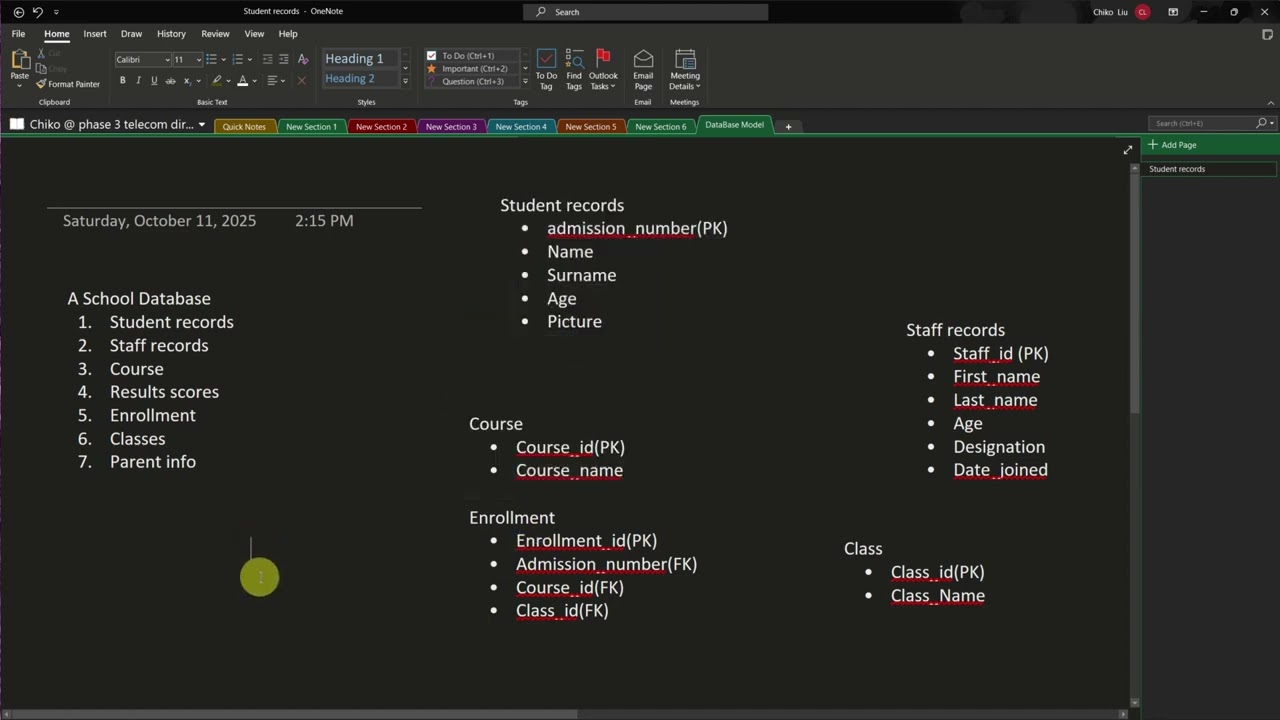Apply italic formatting
This screenshot has width=1280, height=720.
pyautogui.click(x=138, y=80)
